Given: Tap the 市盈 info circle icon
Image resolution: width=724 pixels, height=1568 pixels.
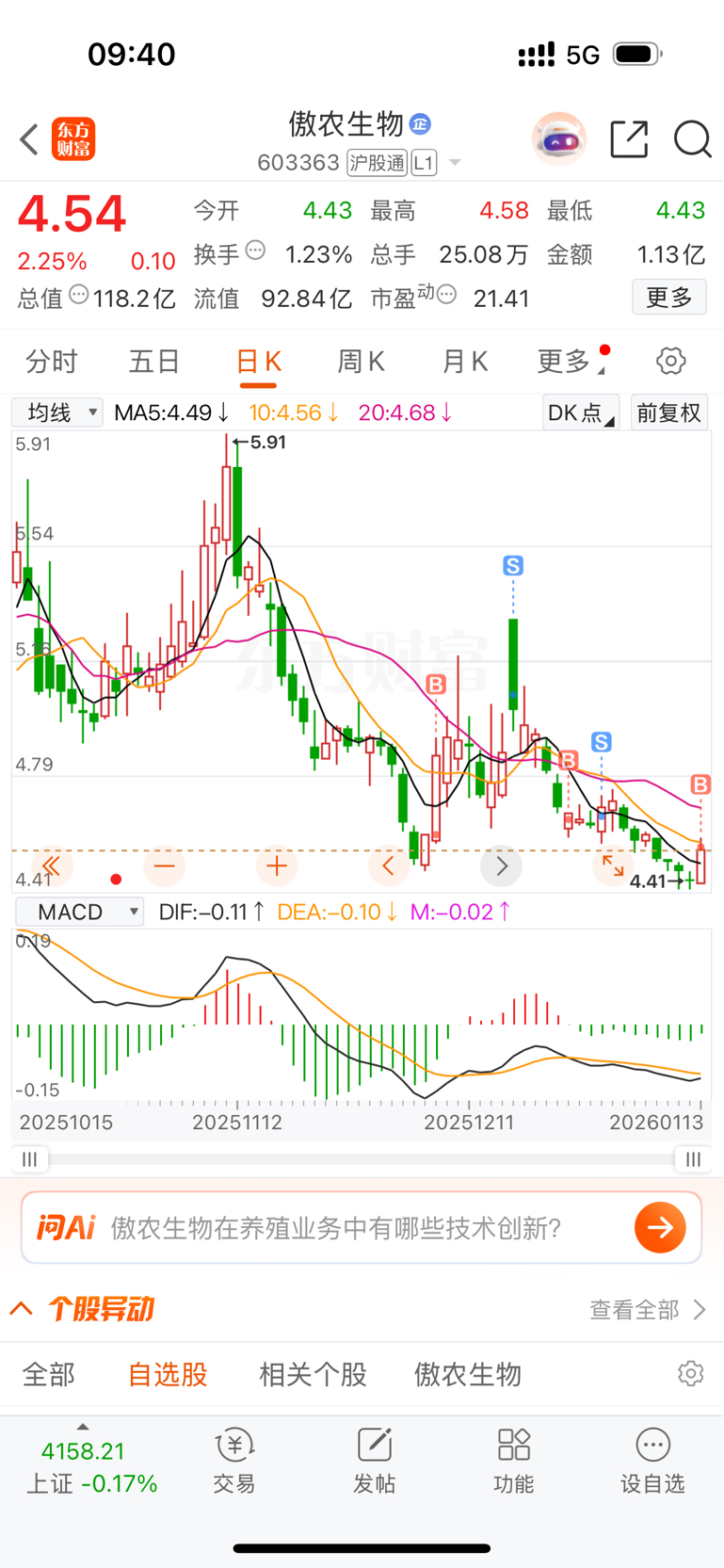Looking at the screenshot, I should (447, 295).
